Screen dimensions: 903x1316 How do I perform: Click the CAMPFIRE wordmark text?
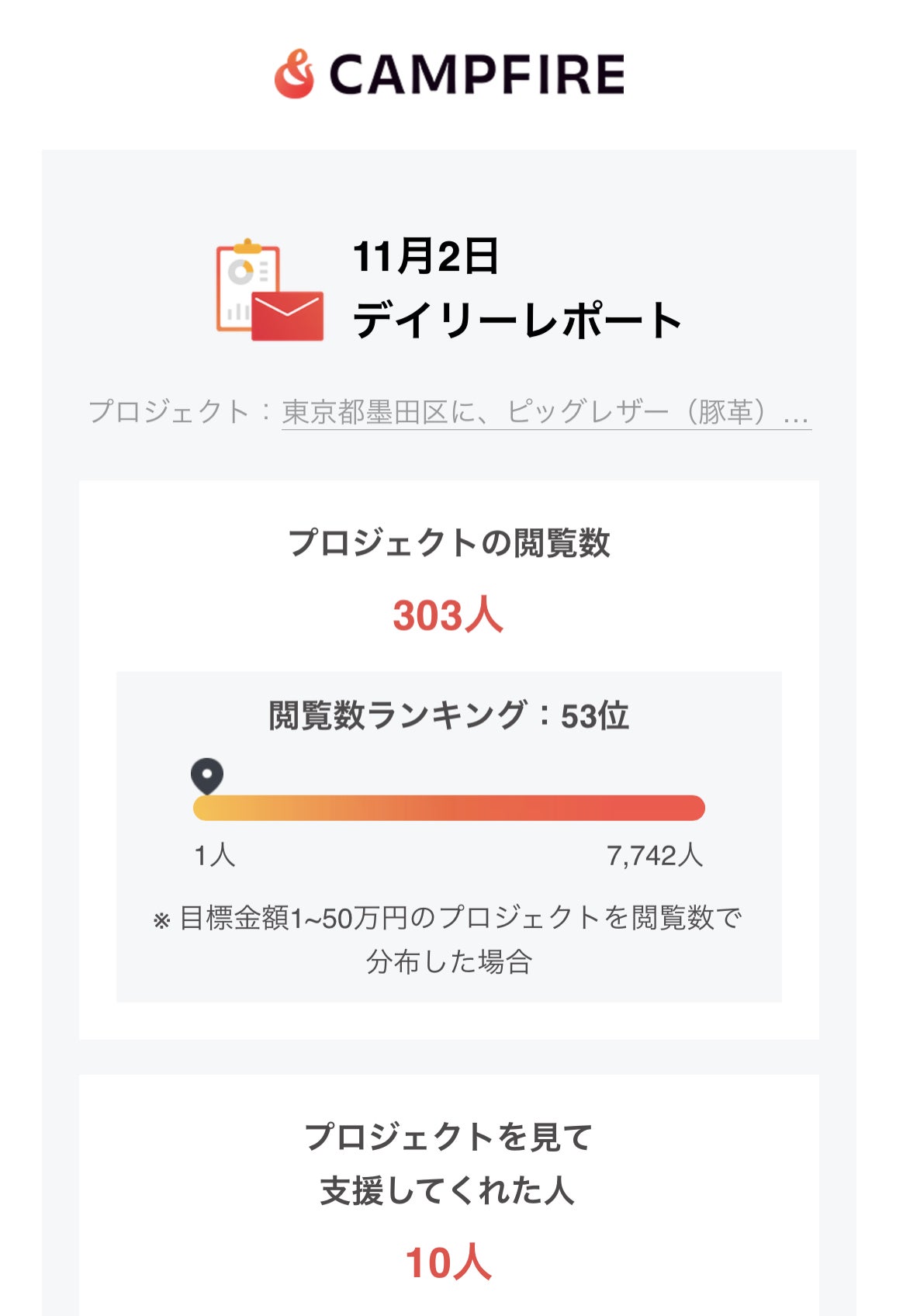click(476, 75)
